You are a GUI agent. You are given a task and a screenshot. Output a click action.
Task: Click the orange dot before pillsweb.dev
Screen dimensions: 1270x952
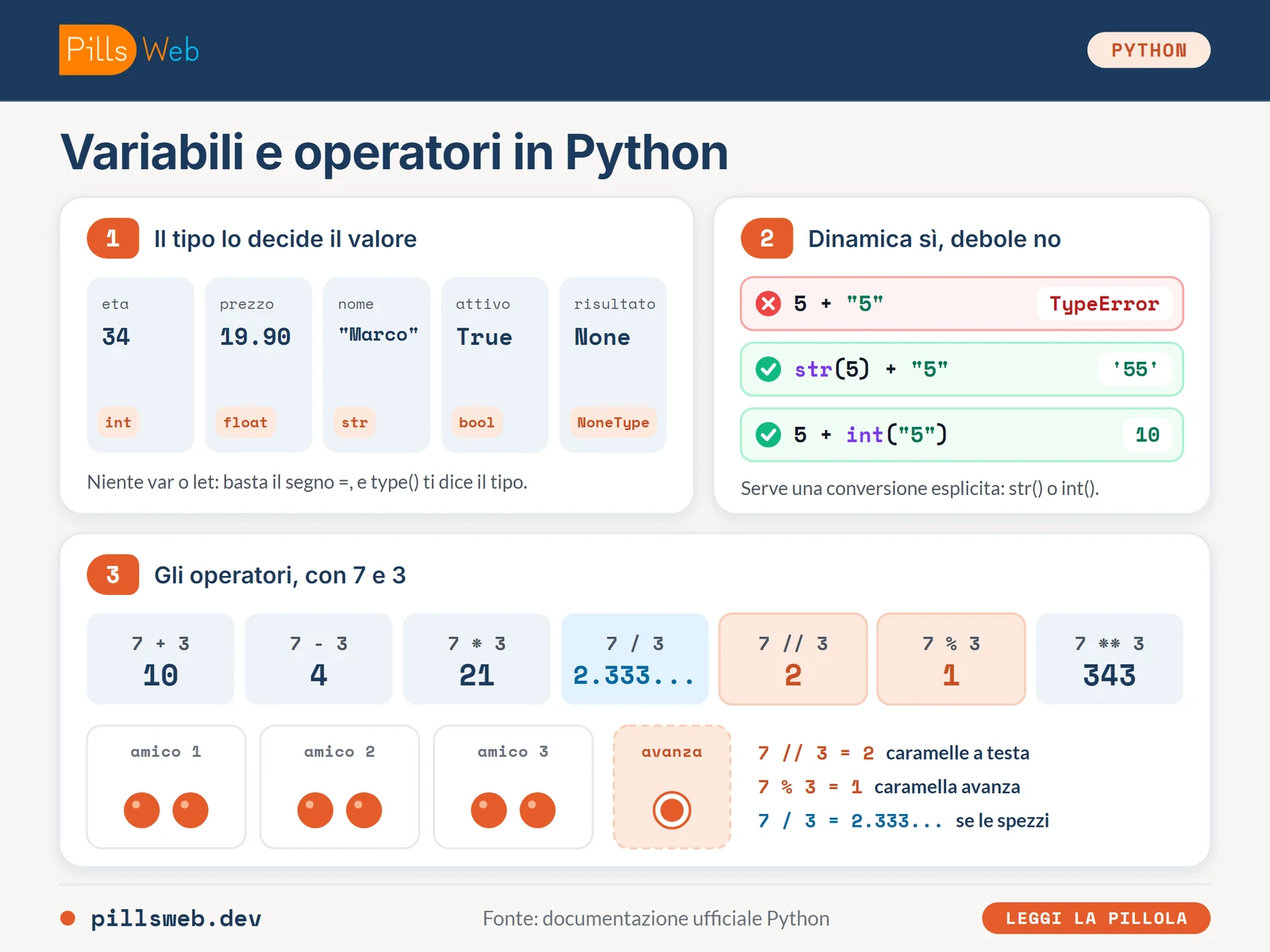pos(67,918)
